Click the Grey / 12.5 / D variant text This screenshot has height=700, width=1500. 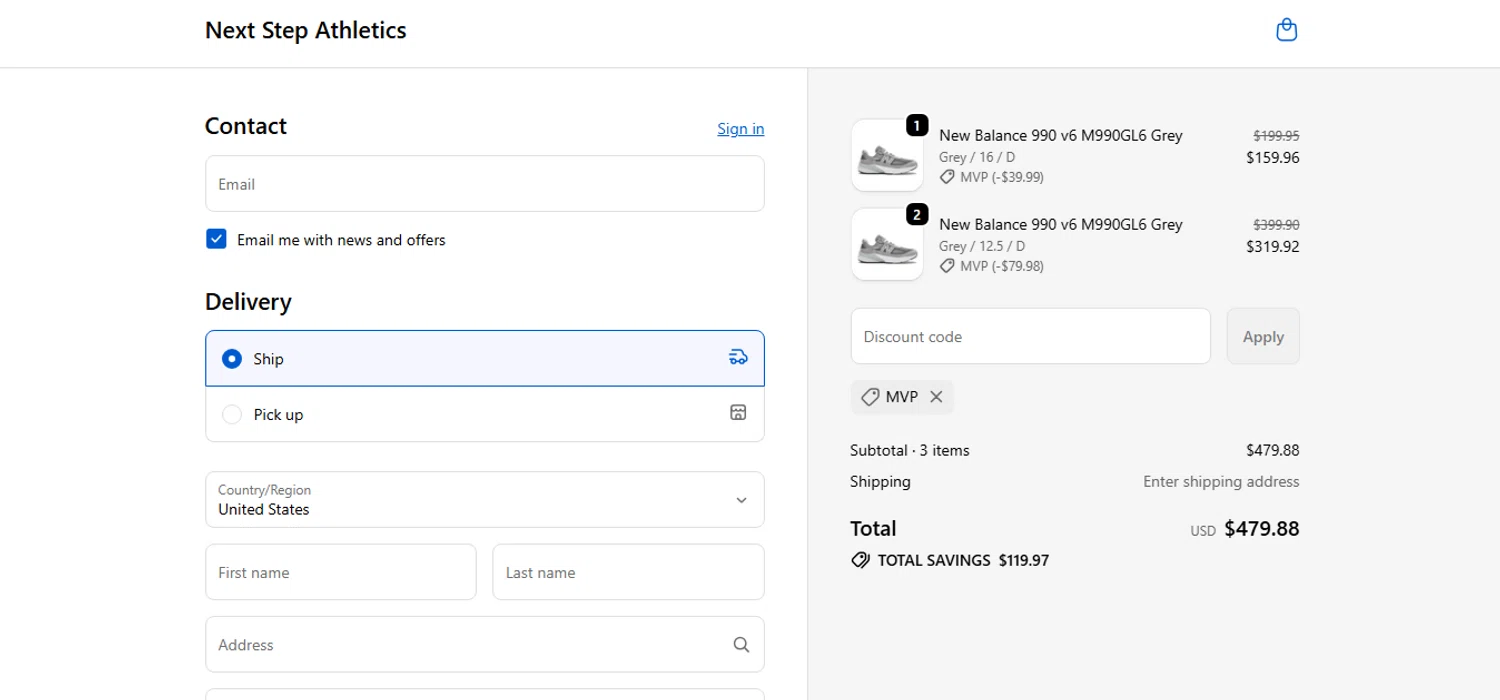pyautogui.click(x=982, y=246)
